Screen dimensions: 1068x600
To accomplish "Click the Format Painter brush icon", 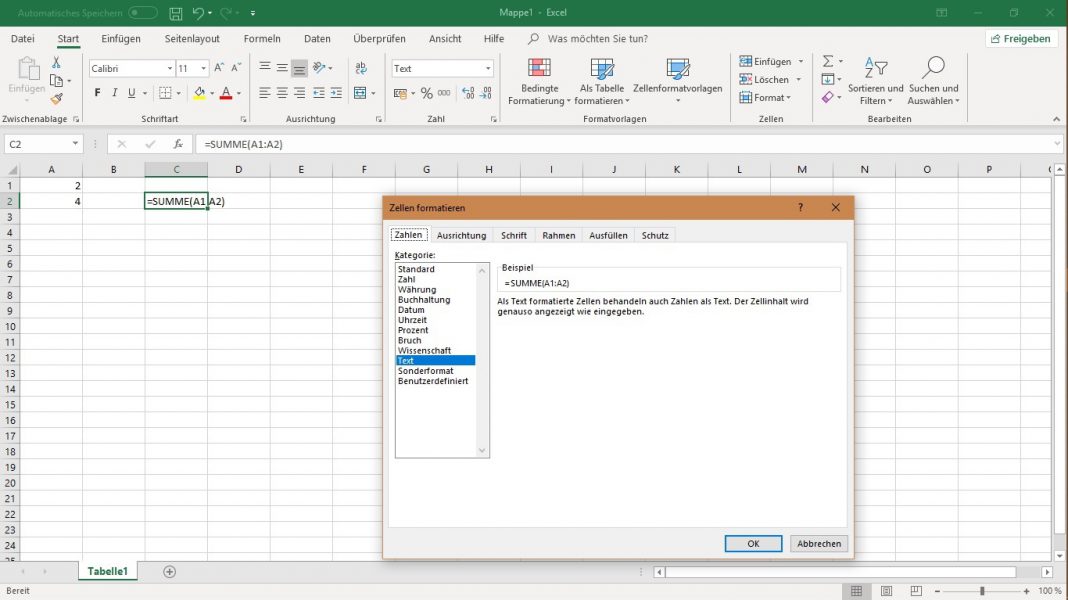I will pyautogui.click(x=57, y=97).
